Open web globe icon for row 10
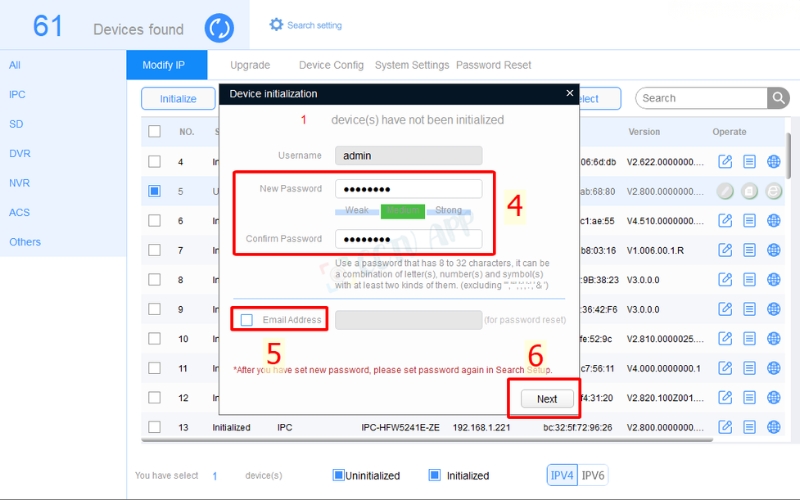This screenshot has width=800, height=500. (x=773, y=338)
